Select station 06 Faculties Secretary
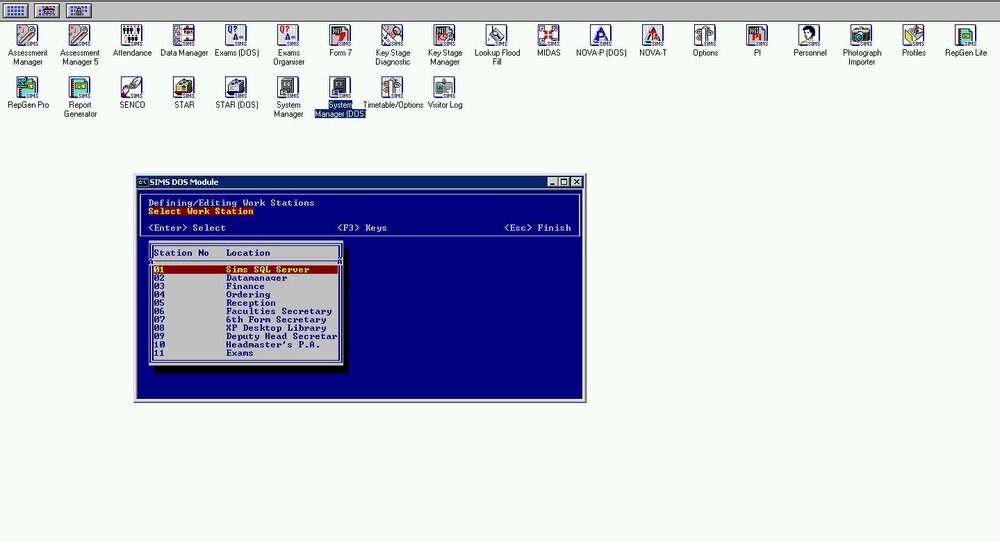Screen dimensions: 1000x542 point(246,311)
